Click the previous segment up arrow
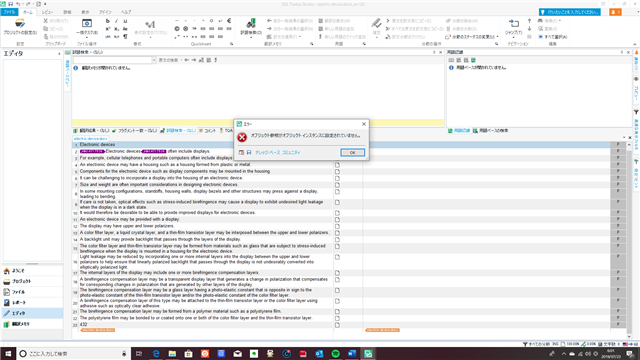 (x=529, y=21)
